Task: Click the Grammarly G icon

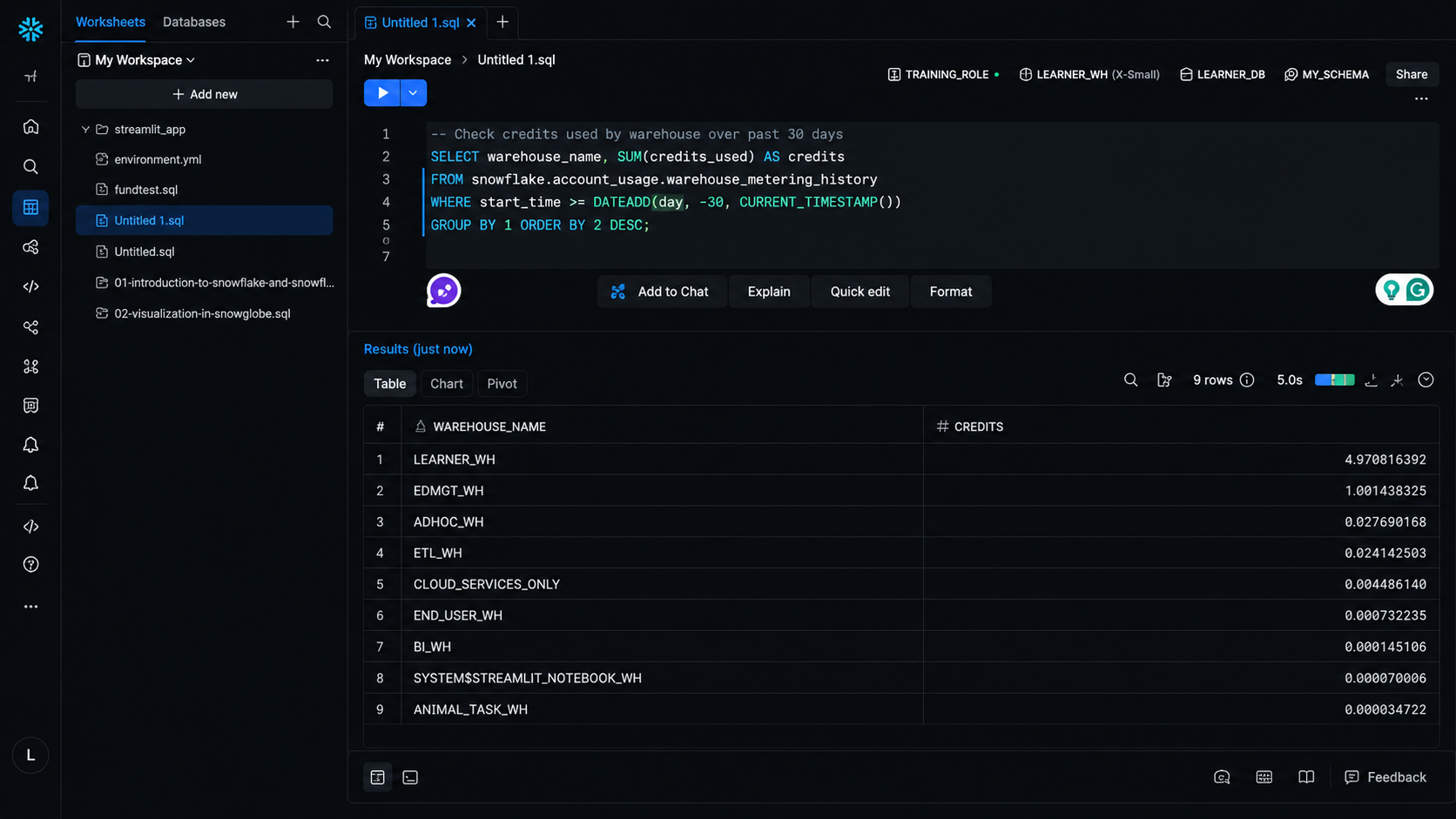Action: pyautogui.click(x=1418, y=290)
